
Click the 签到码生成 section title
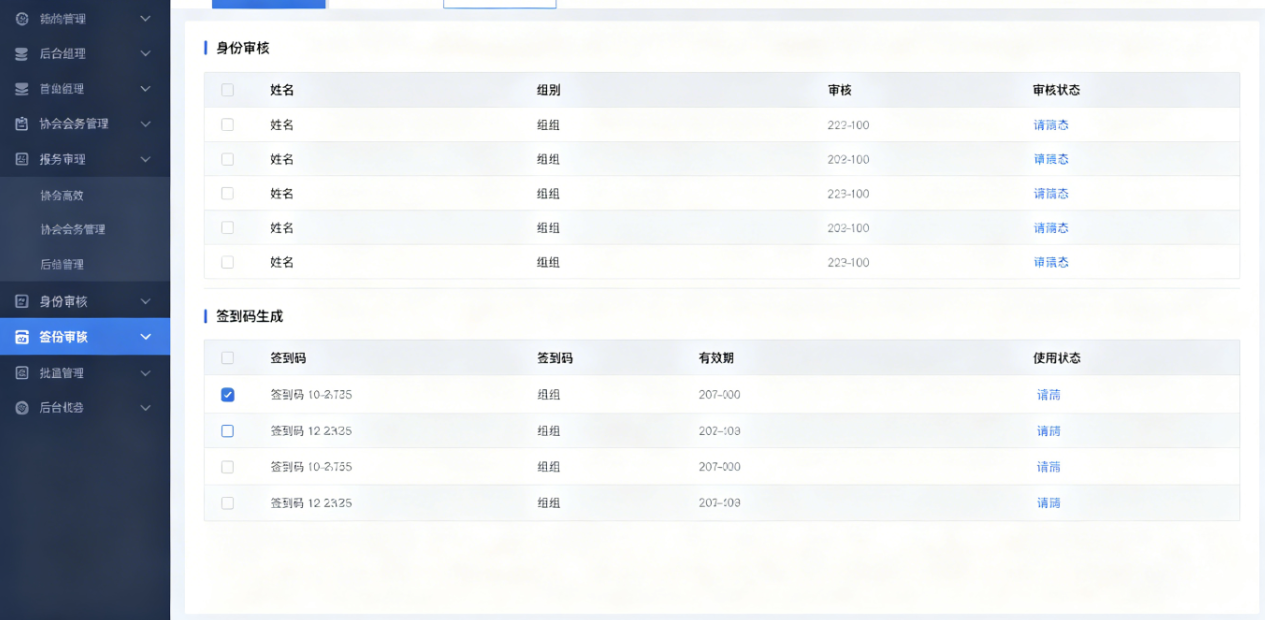(250, 316)
